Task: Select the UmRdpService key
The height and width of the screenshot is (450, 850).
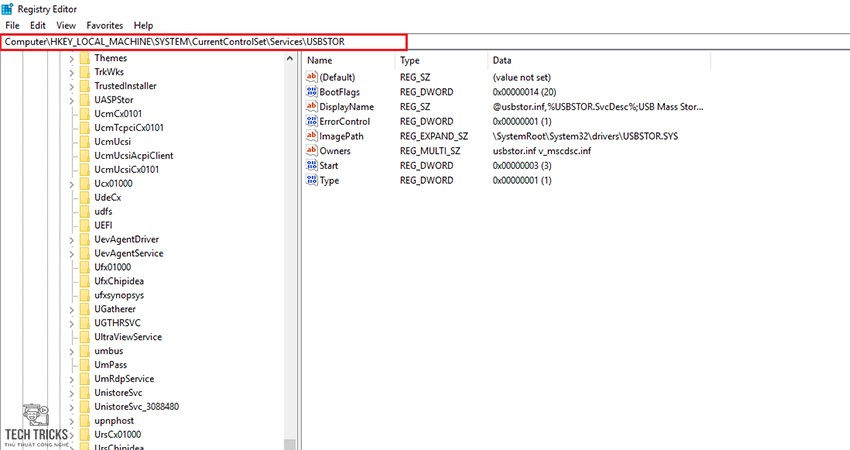Action: click(124, 378)
